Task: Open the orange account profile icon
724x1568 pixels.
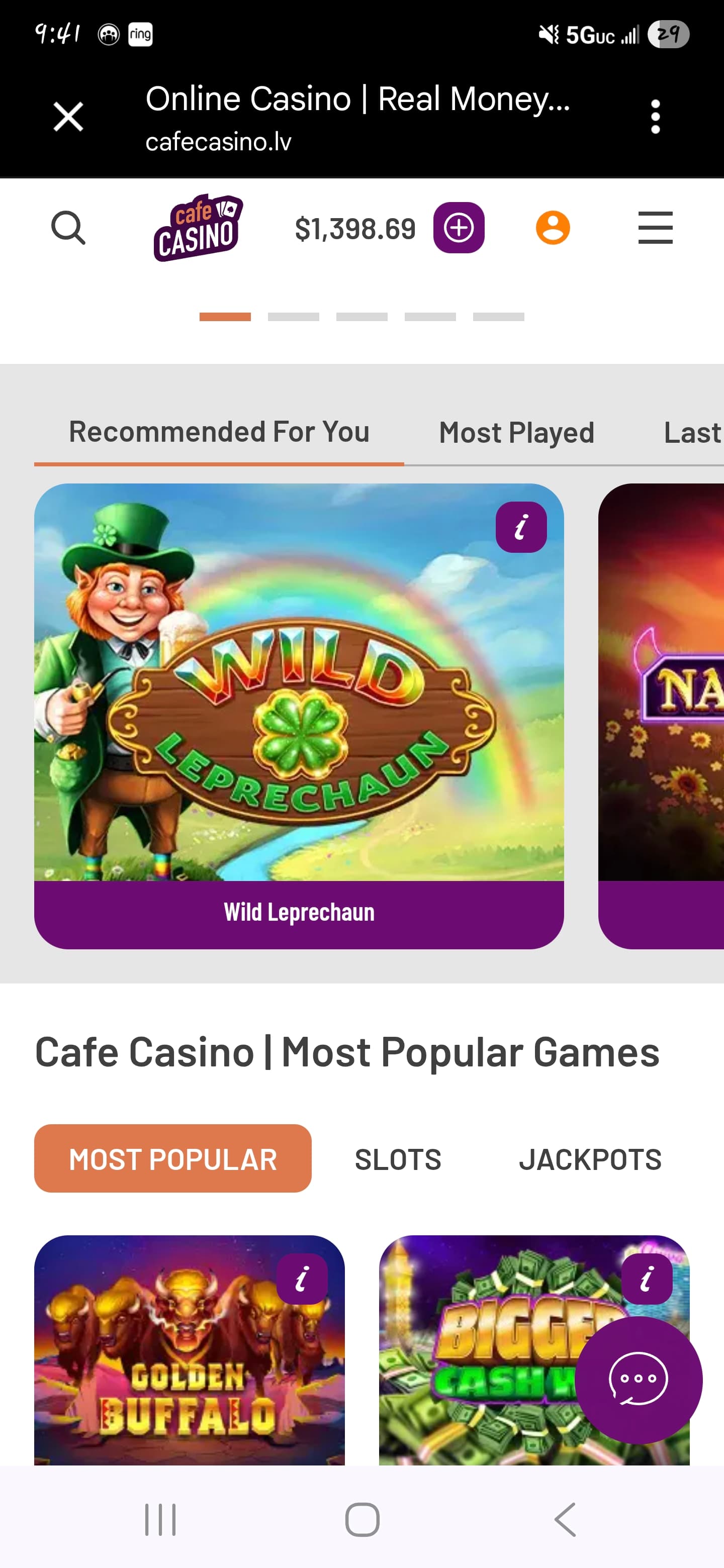Action: tap(552, 228)
